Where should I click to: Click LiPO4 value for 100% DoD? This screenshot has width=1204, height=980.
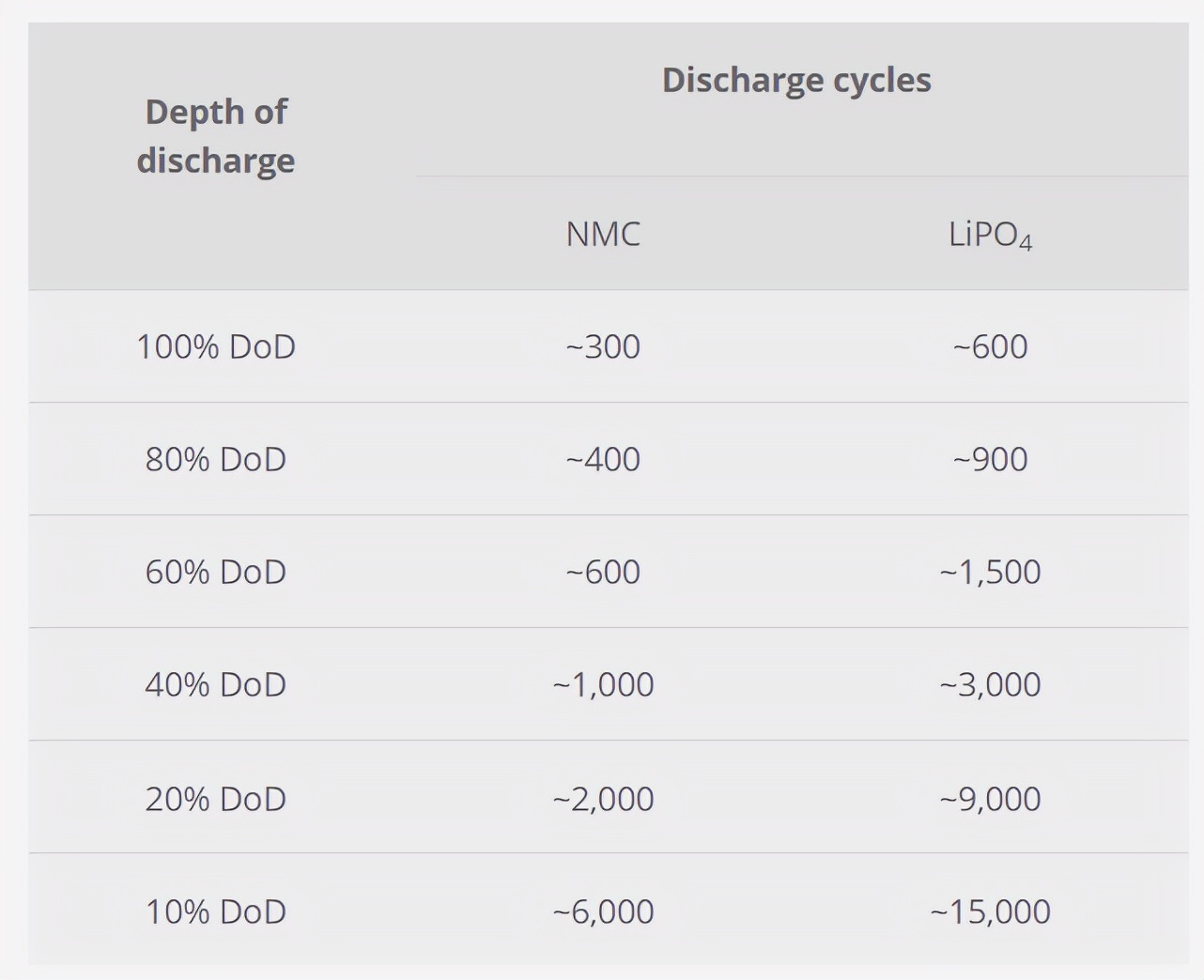pos(990,346)
